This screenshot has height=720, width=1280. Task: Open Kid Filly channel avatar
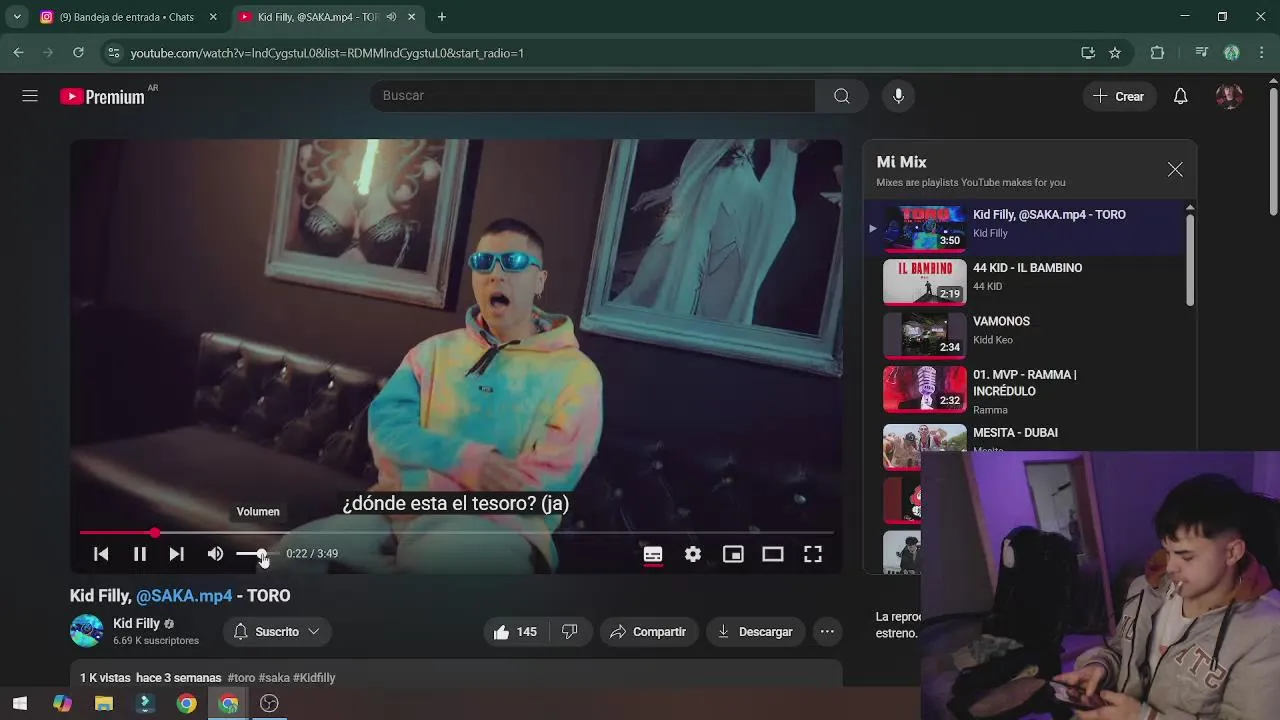point(87,631)
